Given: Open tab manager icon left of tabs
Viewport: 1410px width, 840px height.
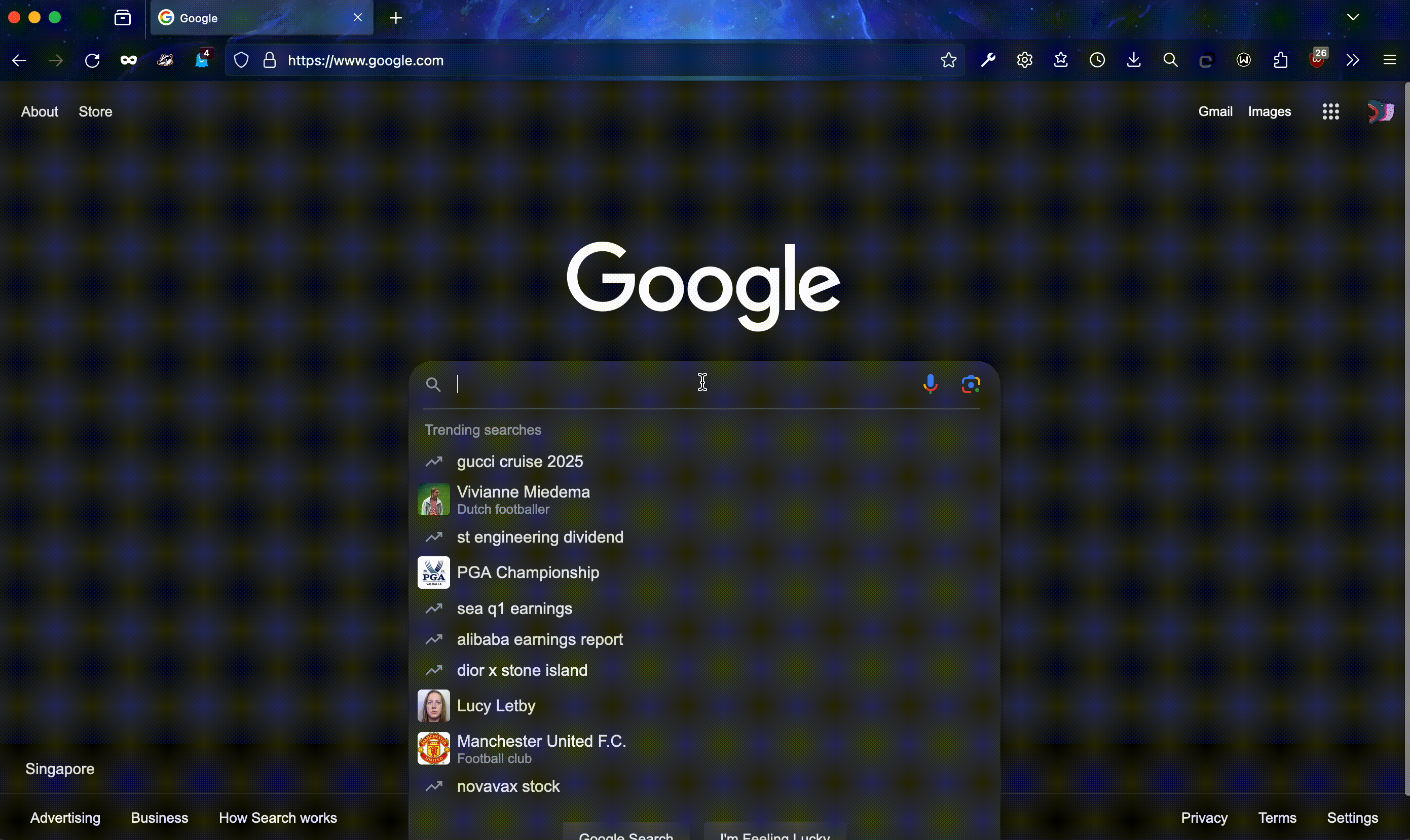Looking at the screenshot, I should (123, 18).
